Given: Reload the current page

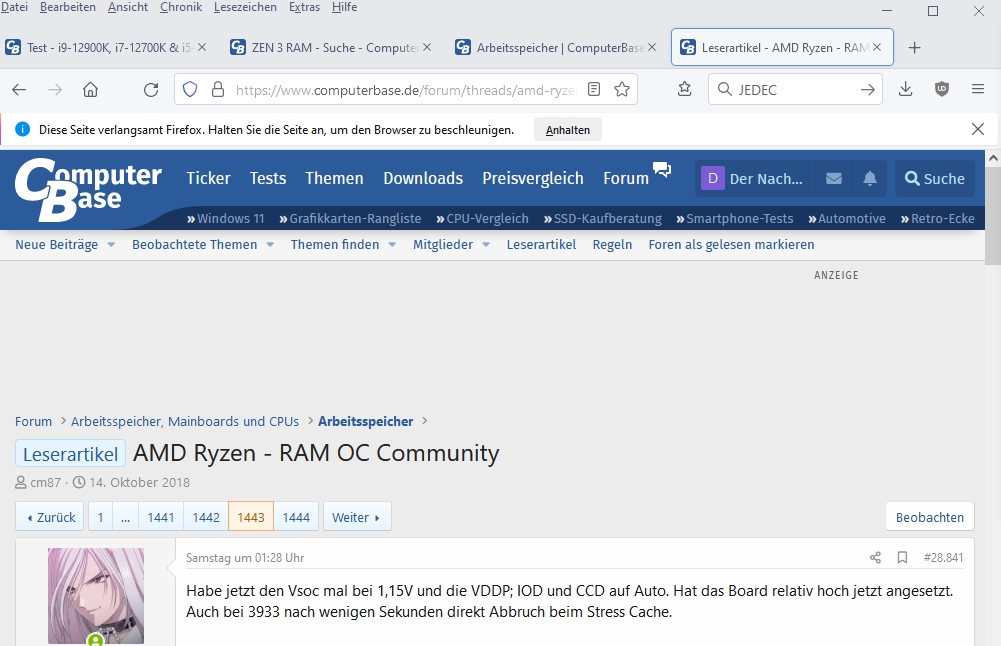Looking at the screenshot, I should click(x=151, y=89).
